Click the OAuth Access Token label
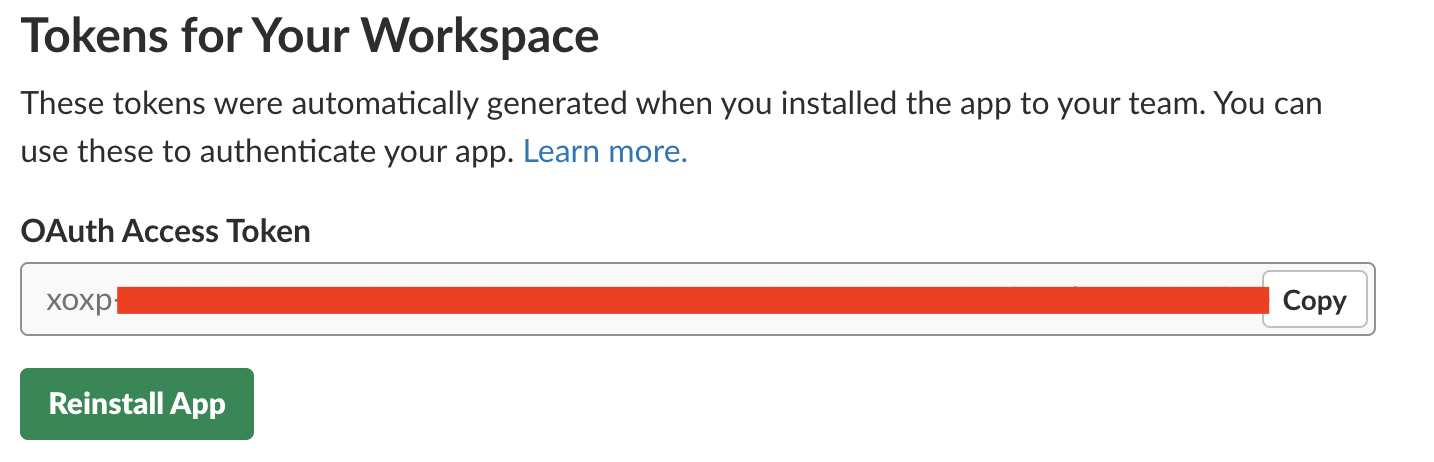 point(165,232)
